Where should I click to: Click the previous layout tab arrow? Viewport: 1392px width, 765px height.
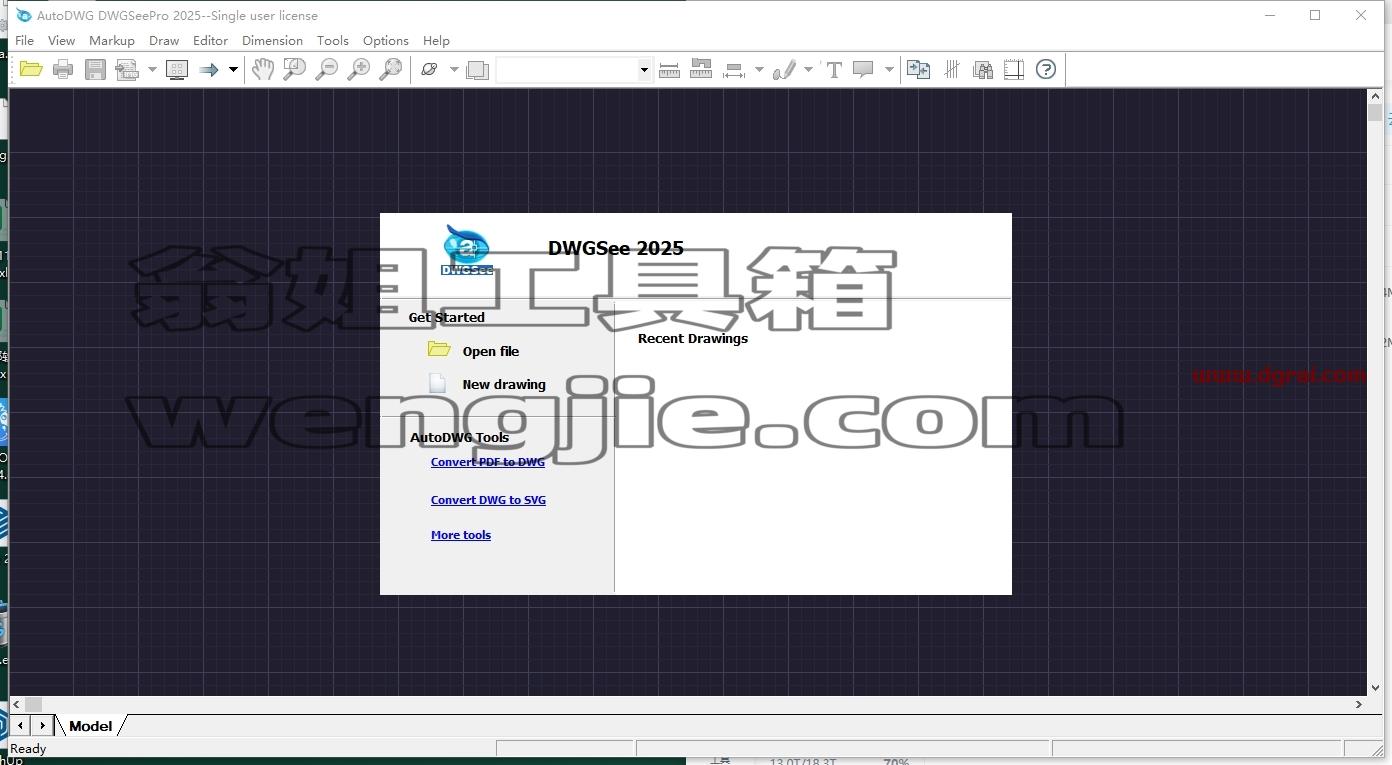point(19,725)
